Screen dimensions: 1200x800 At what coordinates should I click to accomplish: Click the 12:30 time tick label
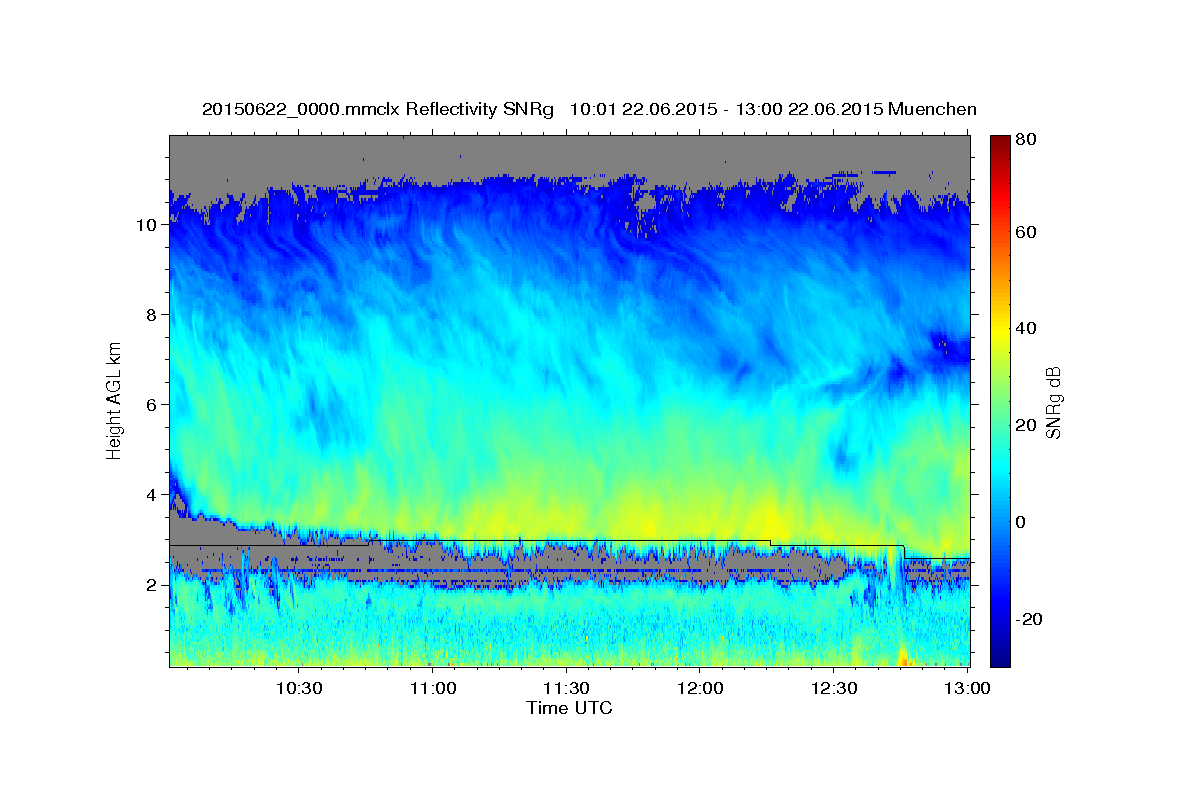pos(834,689)
